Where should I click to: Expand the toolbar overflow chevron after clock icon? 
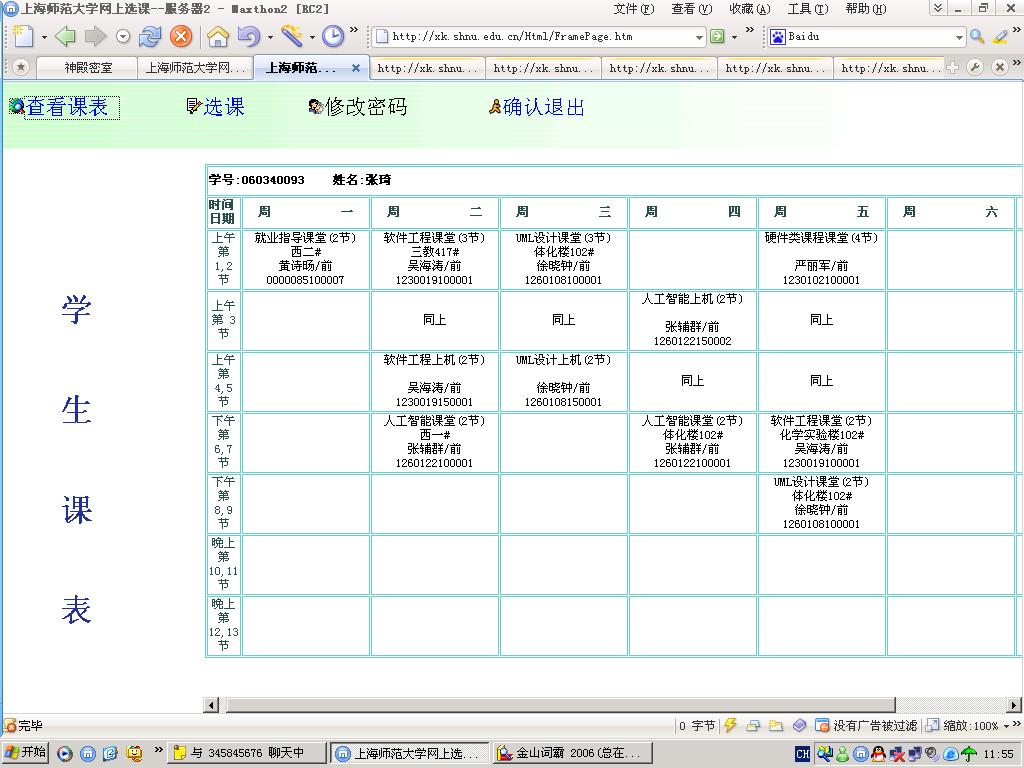tap(354, 29)
